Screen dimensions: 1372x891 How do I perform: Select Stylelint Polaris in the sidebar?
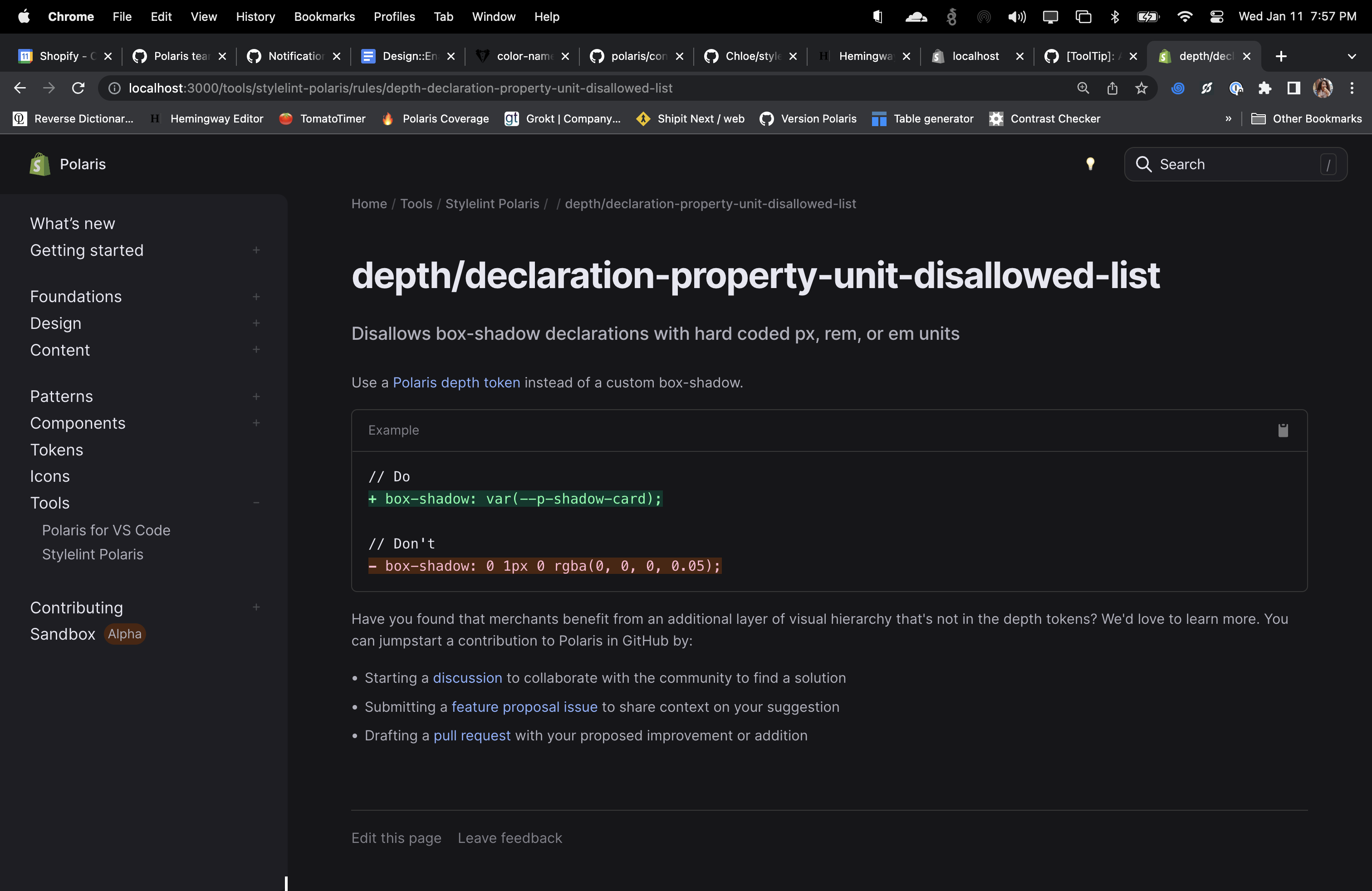point(92,554)
